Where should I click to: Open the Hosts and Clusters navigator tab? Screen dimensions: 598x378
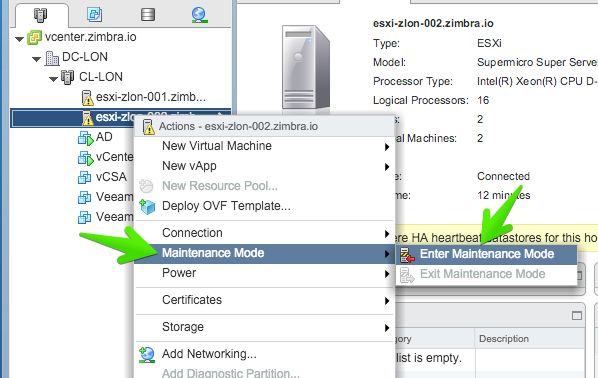point(40,14)
